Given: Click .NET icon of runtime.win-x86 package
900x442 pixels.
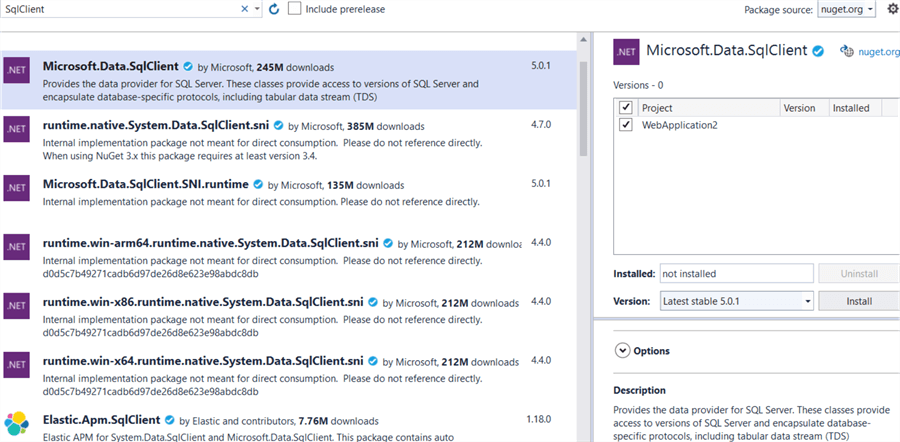Looking at the screenshot, I should [x=16, y=305].
